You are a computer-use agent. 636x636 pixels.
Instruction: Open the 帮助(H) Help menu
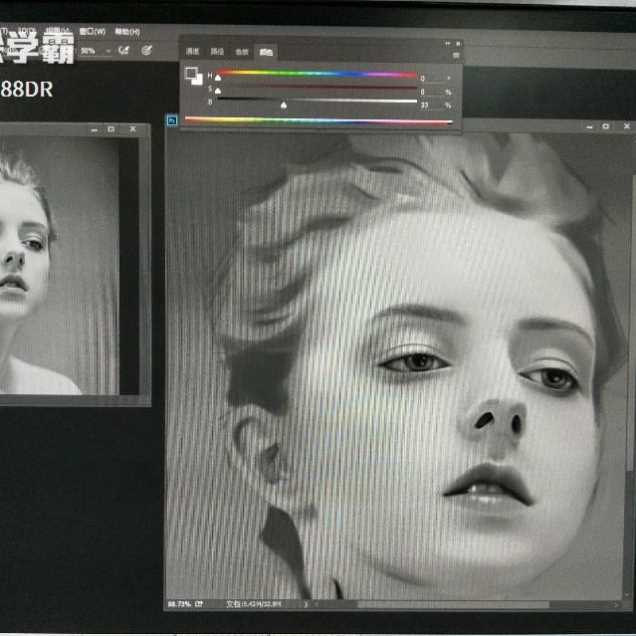pos(127,32)
